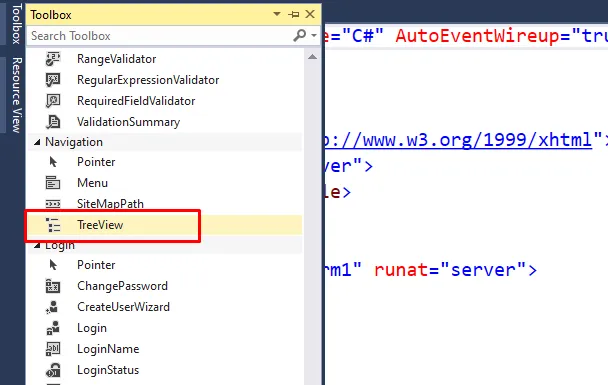Open the Resource View side tab
Image resolution: width=608 pixels, height=385 pixels.
[16, 95]
